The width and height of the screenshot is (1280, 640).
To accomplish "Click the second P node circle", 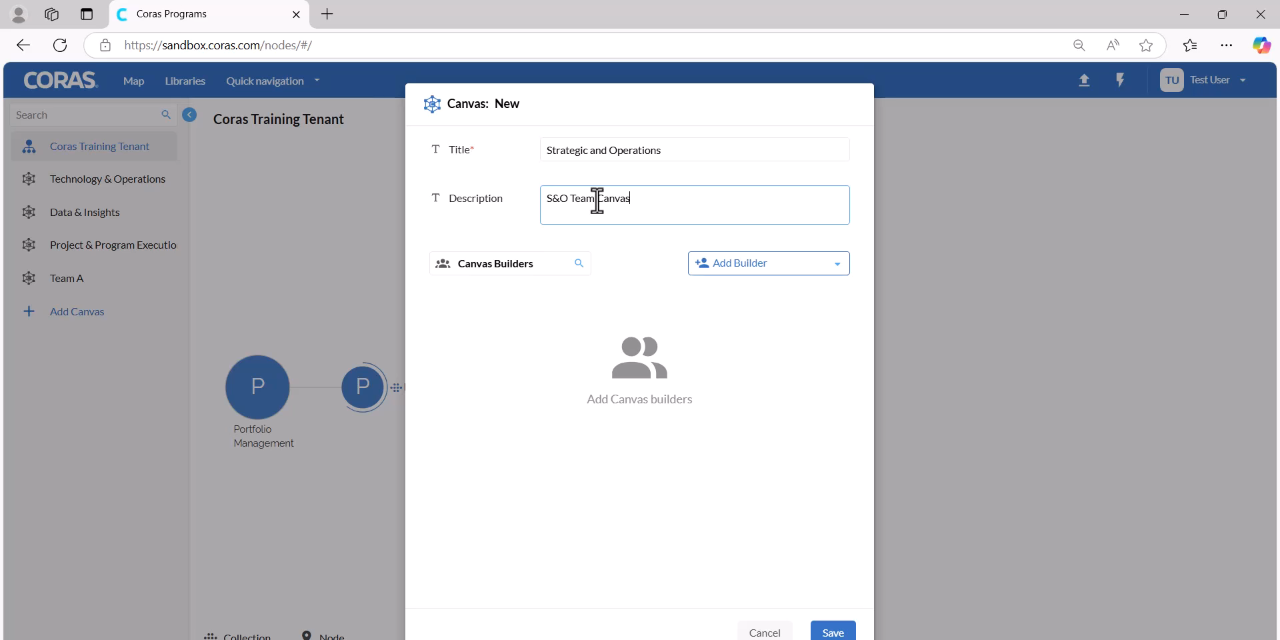I will coord(363,387).
